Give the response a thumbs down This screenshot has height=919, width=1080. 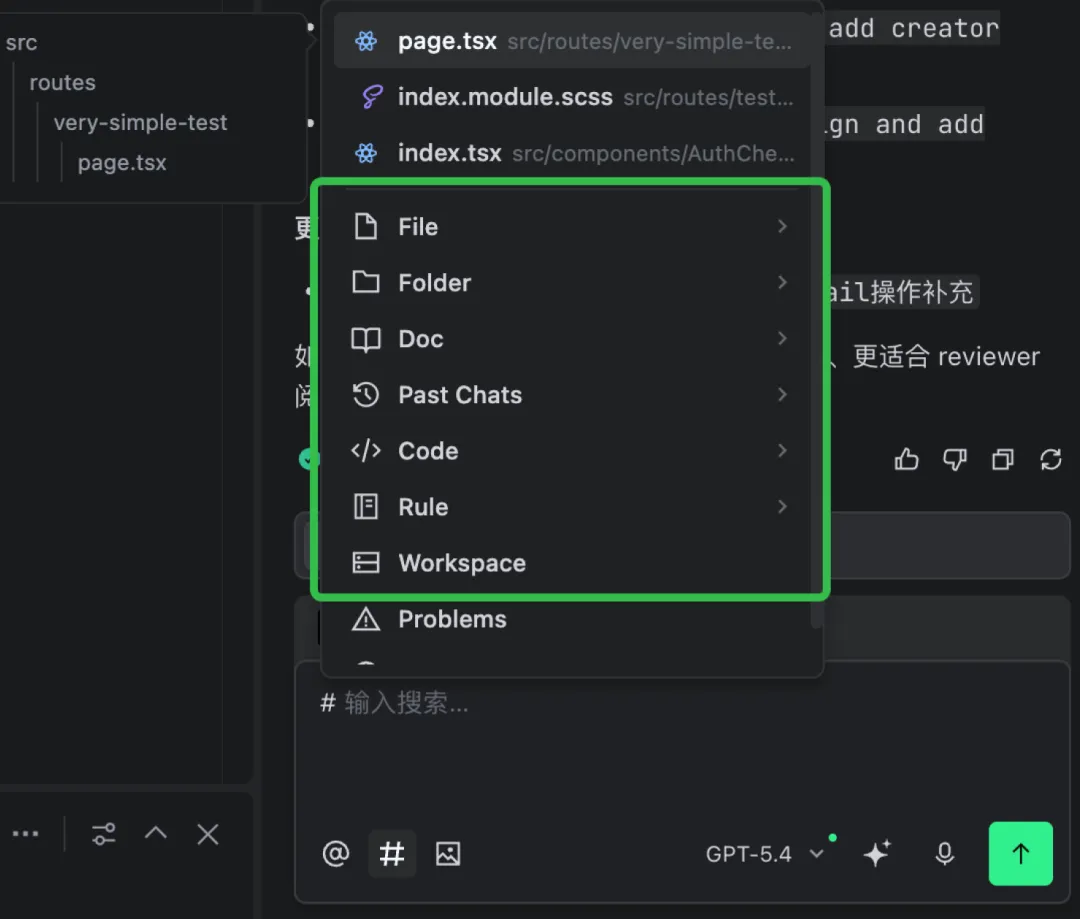point(955,459)
